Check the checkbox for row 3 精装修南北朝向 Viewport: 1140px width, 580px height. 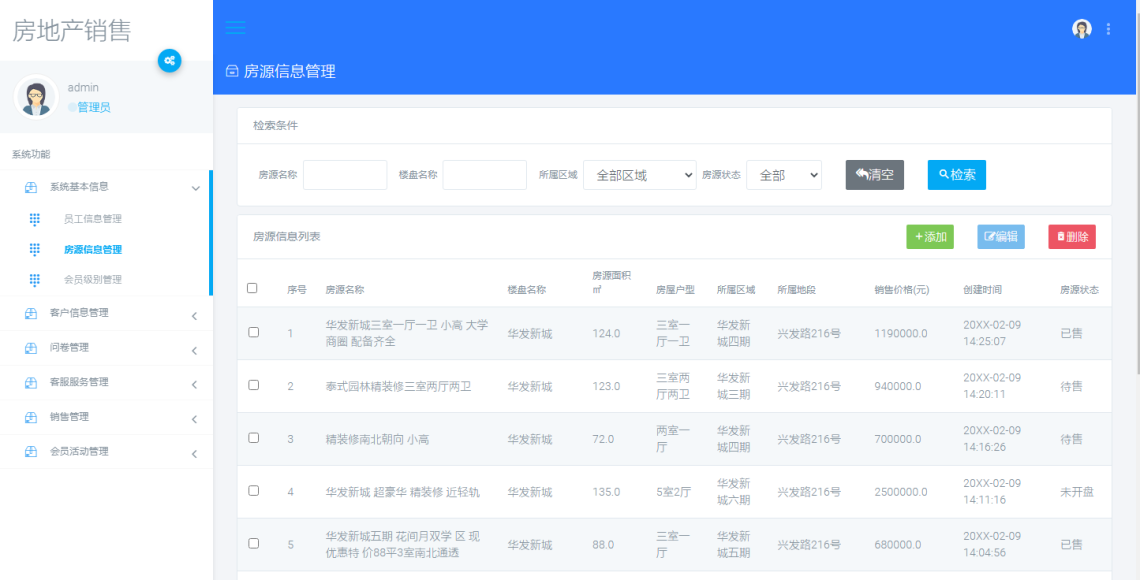[252, 439]
